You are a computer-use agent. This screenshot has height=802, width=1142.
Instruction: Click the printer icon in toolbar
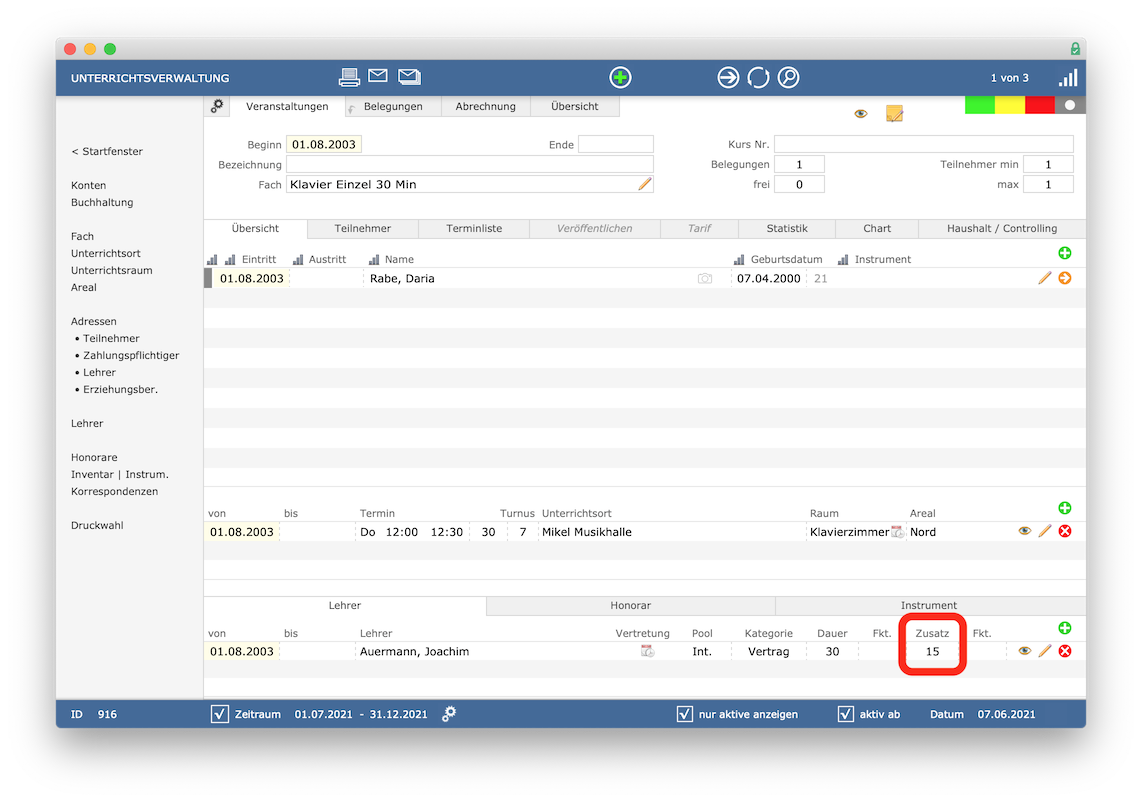click(349, 76)
